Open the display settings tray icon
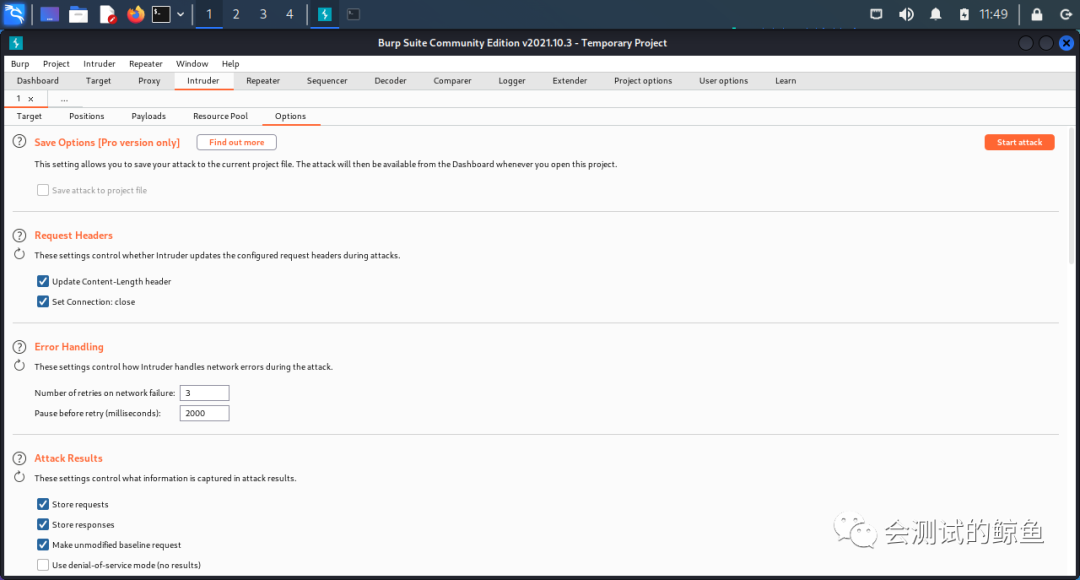 (876, 14)
